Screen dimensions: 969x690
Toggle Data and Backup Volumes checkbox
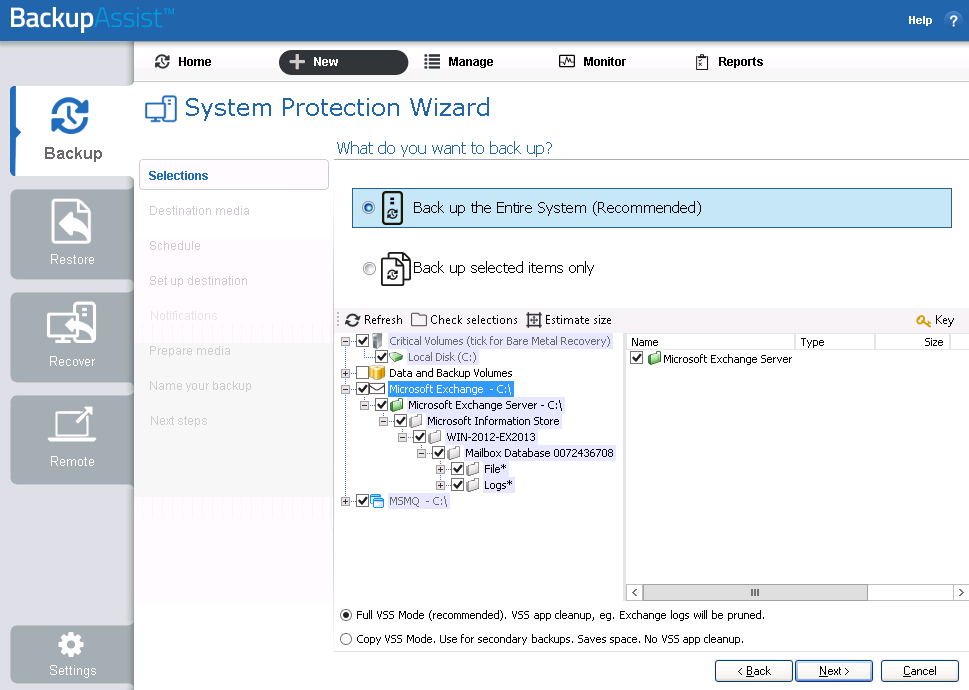(x=363, y=373)
